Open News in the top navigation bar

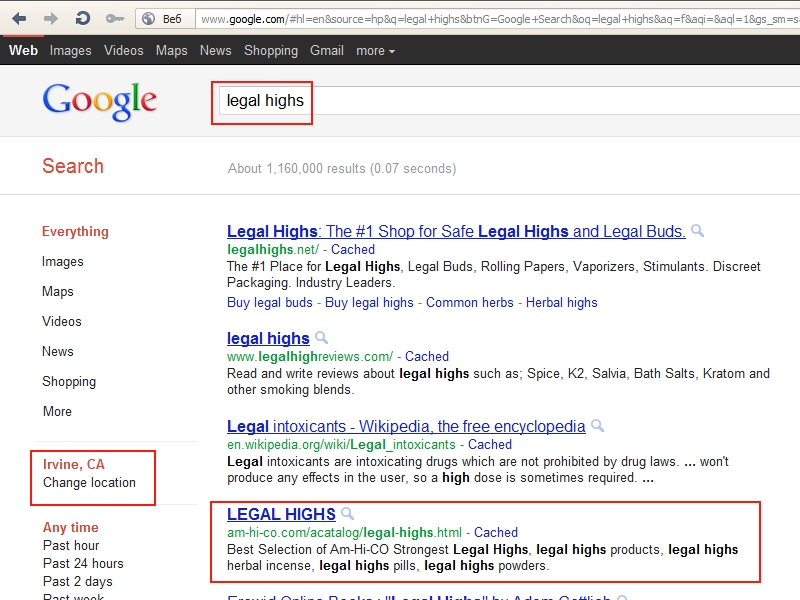click(215, 51)
